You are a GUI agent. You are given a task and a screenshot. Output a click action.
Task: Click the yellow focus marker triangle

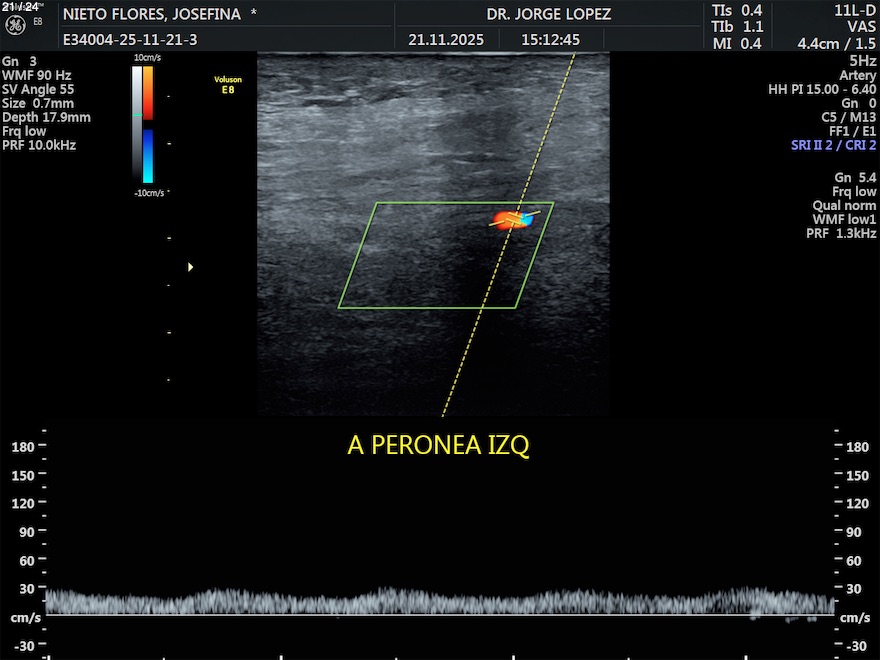click(190, 267)
